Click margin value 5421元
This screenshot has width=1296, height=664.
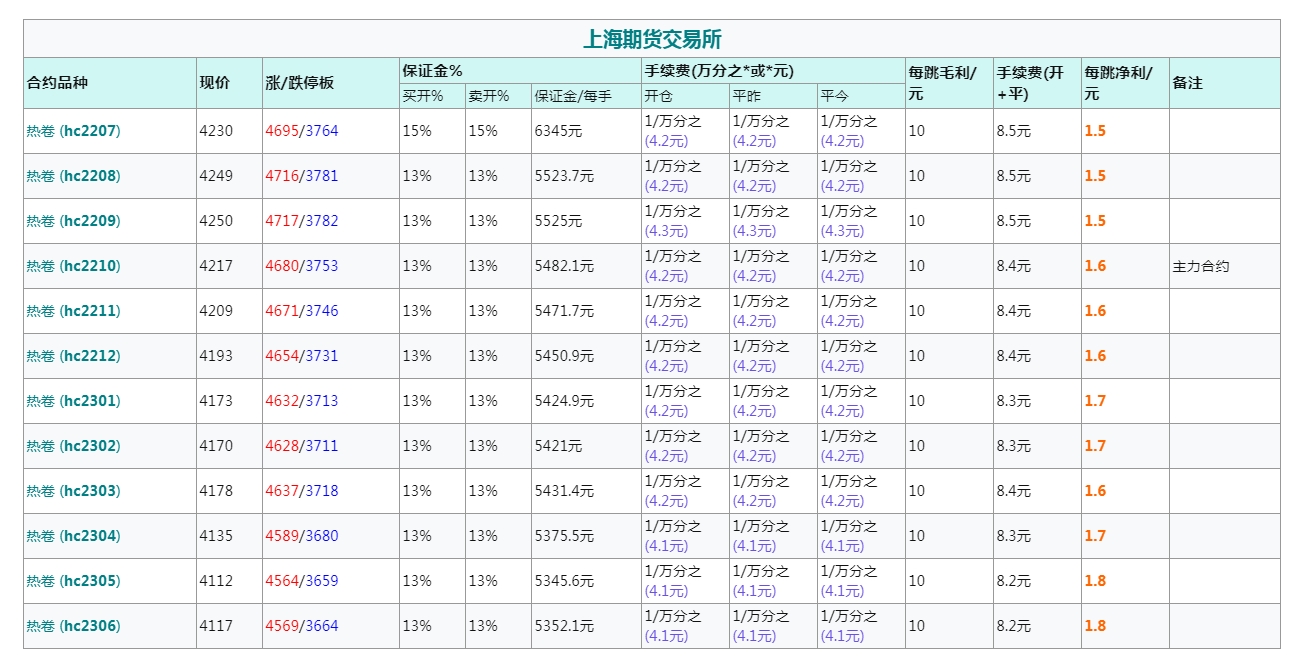click(x=558, y=446)
